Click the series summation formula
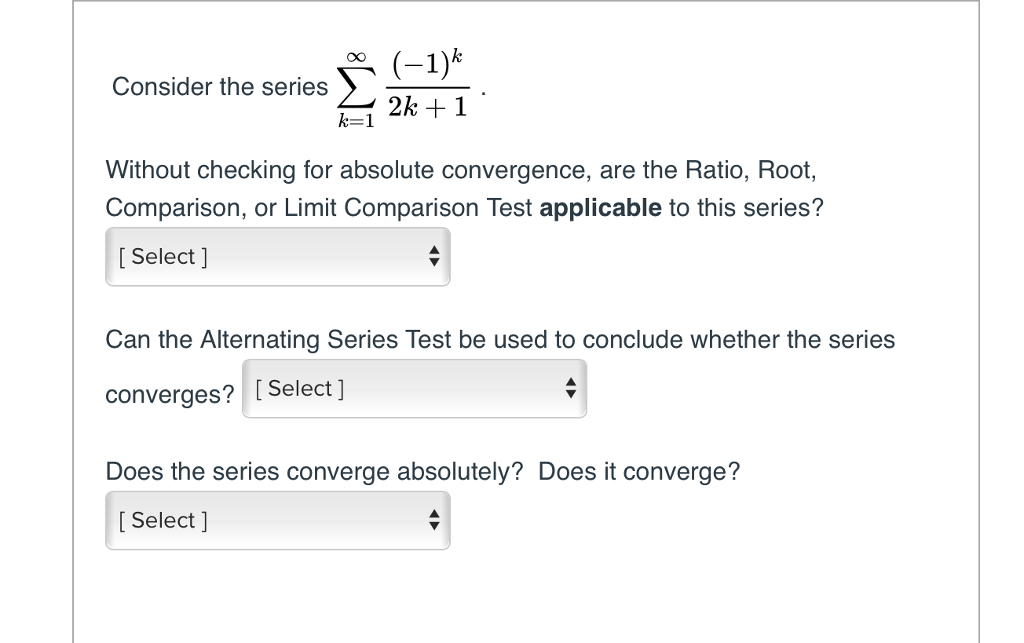The width and height of the screenshot is (1024, 643). point(404,85)
